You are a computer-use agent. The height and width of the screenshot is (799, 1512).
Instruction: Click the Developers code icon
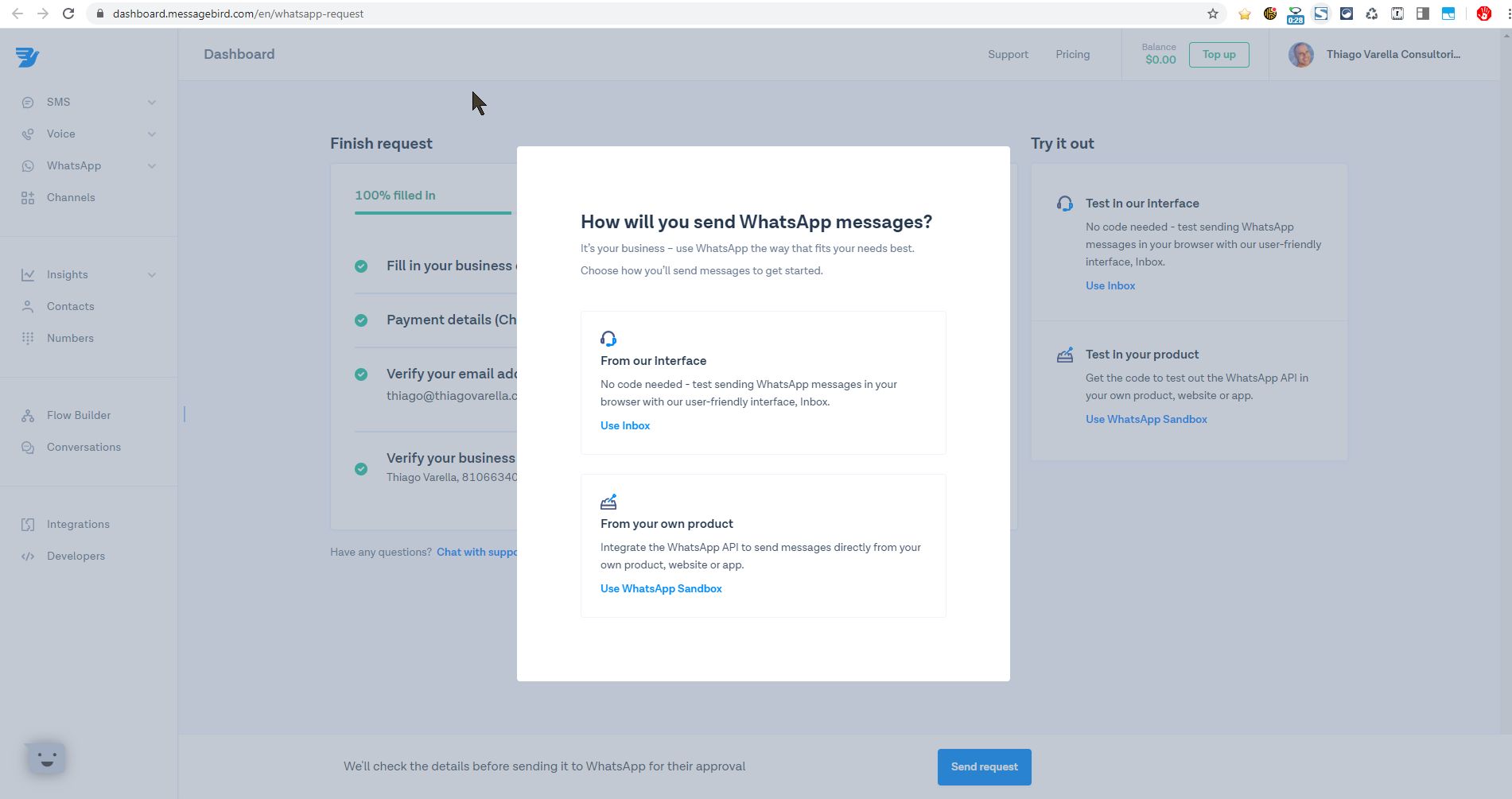click(x=28, y=557)
